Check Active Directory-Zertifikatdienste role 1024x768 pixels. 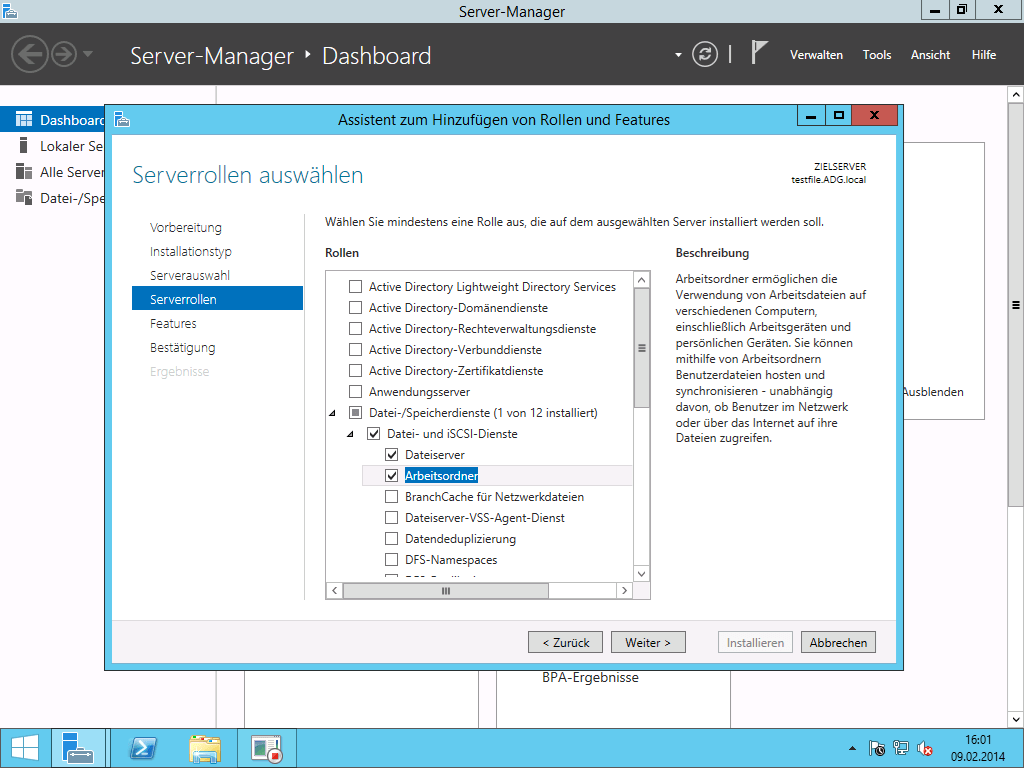click(x=355, y=370)
